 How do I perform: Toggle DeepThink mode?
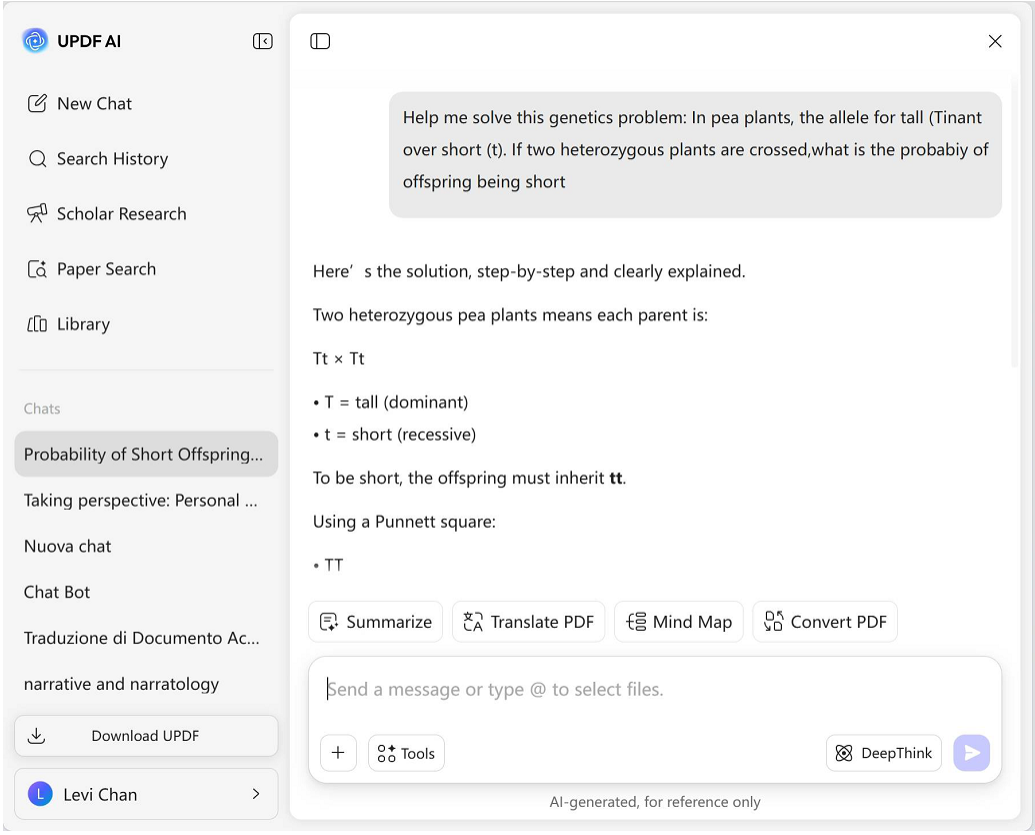point(884,753)
